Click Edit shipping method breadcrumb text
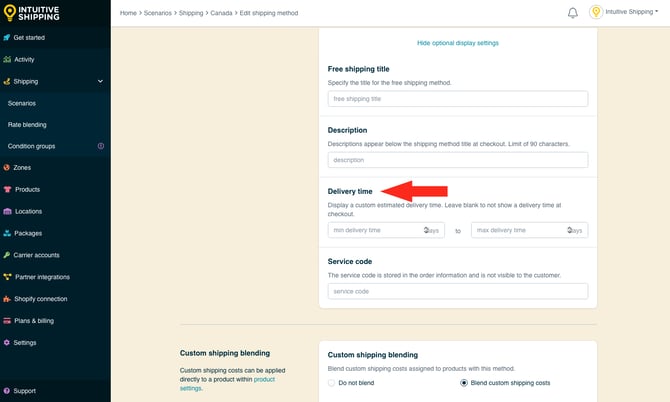Image resolution: width=670 pixels, height=402 pixels. [x=269, y=13]
